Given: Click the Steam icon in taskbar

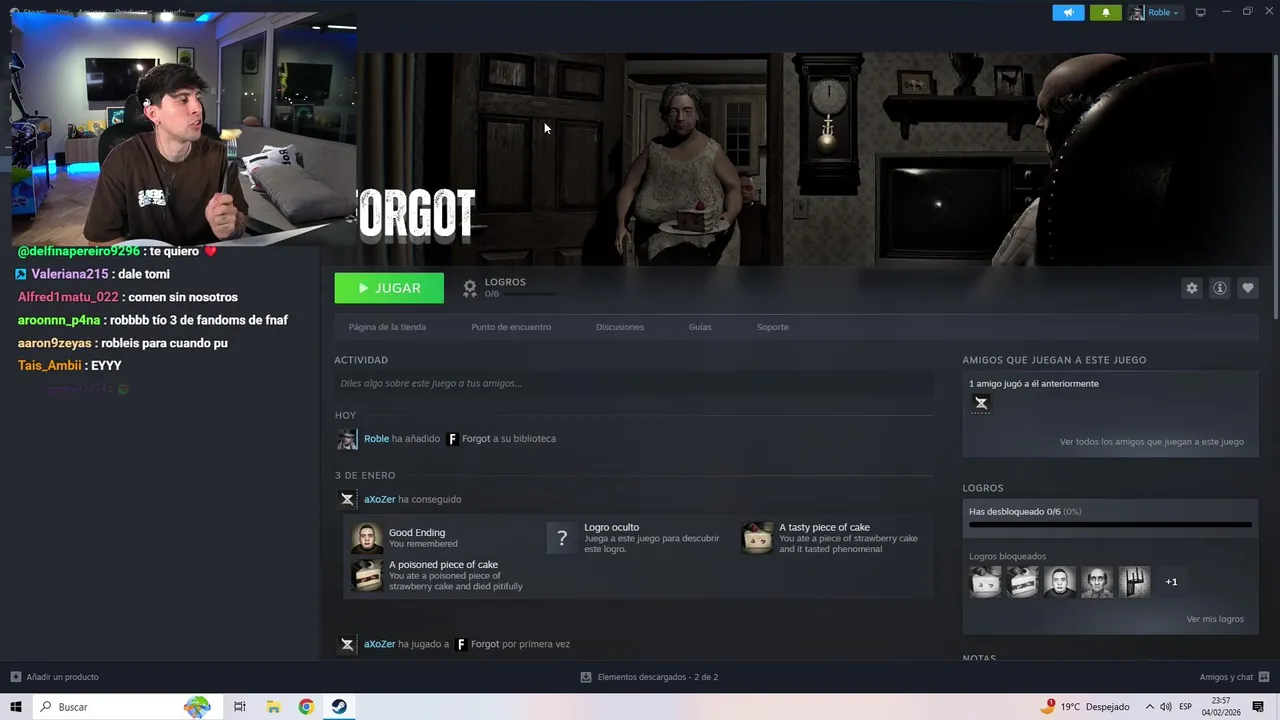Looking at the screenshot, I should point(339,707).
